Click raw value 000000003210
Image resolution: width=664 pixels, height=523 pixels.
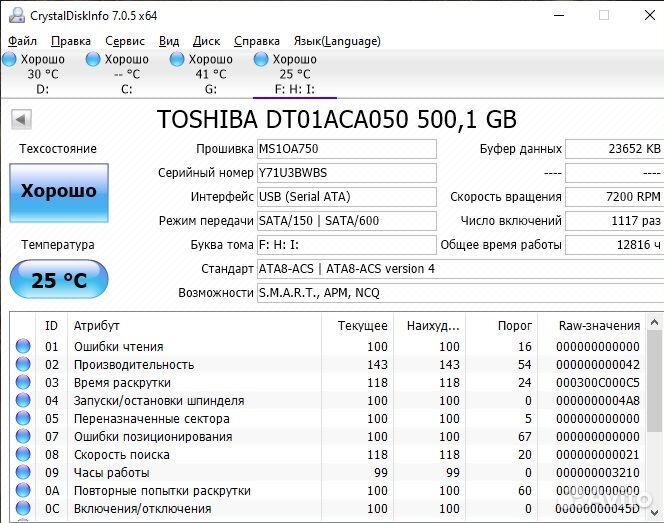pyautogui.click(x=598, y=473)
